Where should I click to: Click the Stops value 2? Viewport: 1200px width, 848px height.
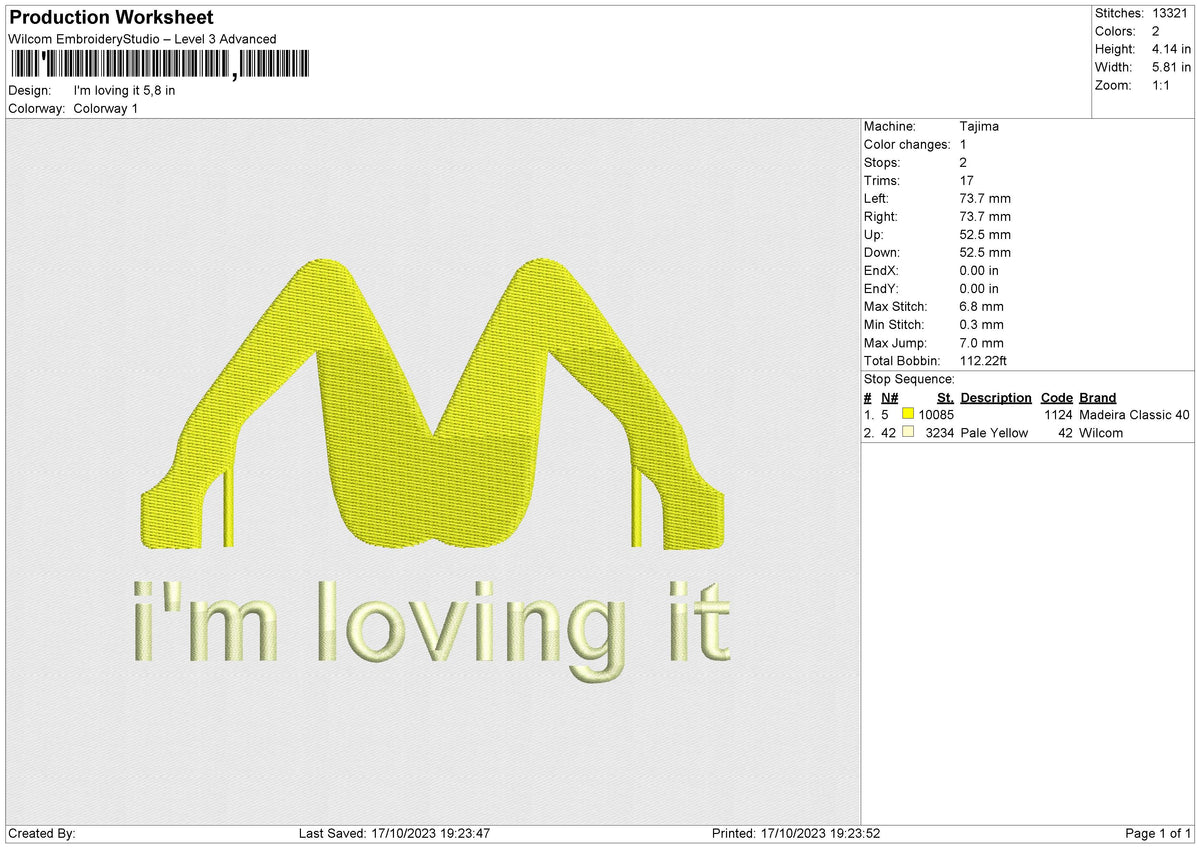963,162
